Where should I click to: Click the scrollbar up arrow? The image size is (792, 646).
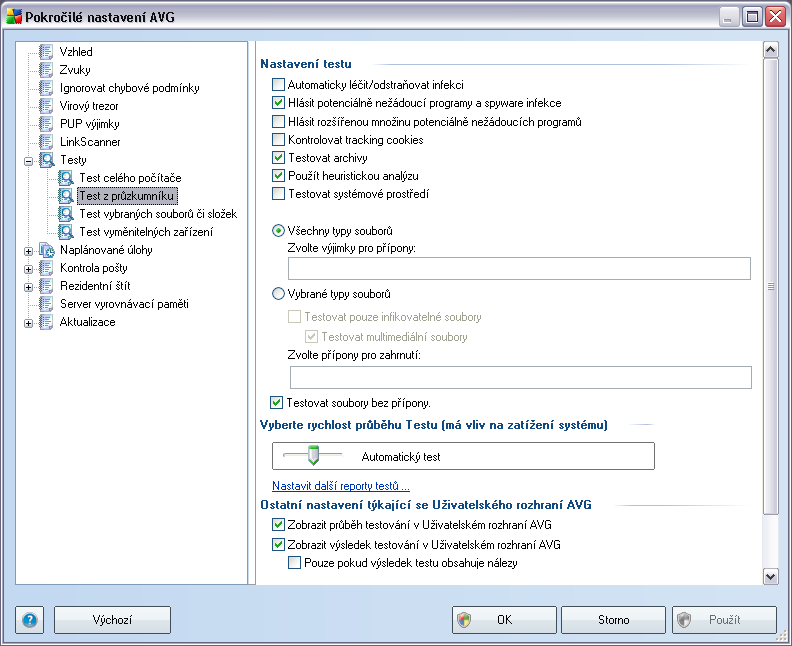(x=770, y=49)
